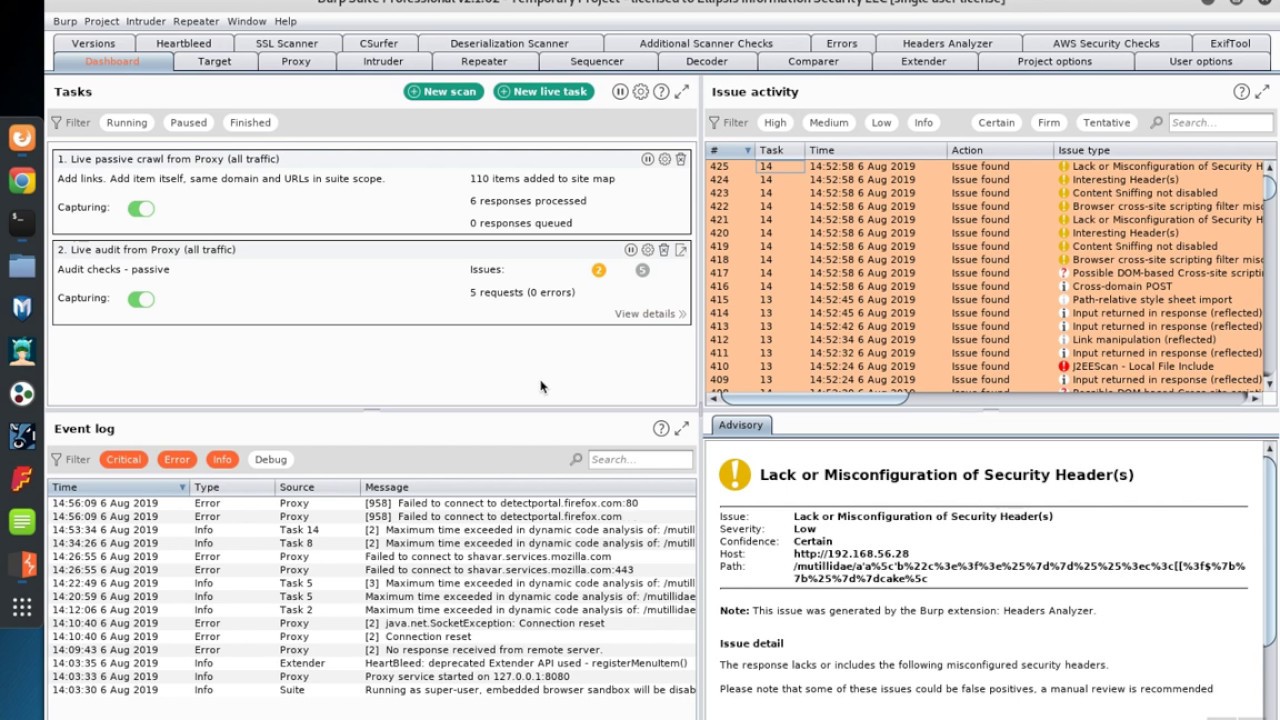The image size is (1280, 720).
Task: Expand the Issue activity panel to full size
Action: pyautogui.click(x=1262, y=92)
